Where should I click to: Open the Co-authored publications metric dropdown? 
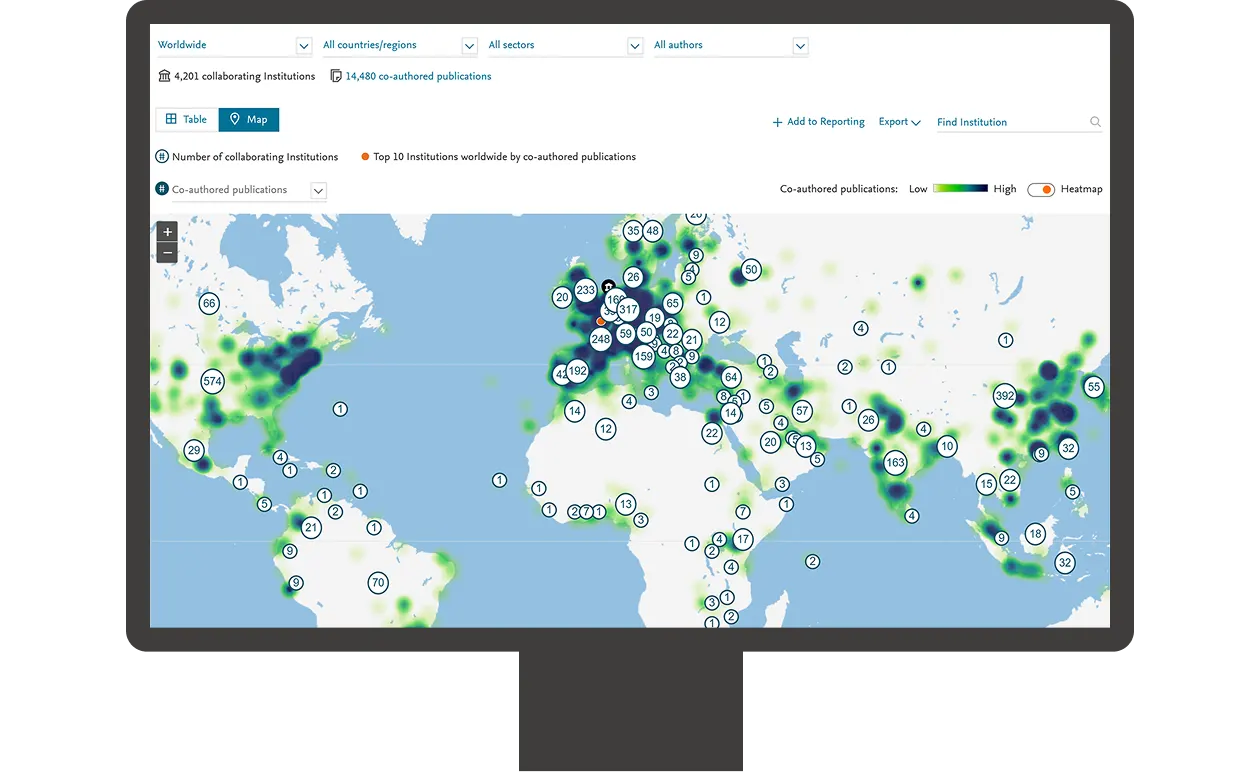318,190
